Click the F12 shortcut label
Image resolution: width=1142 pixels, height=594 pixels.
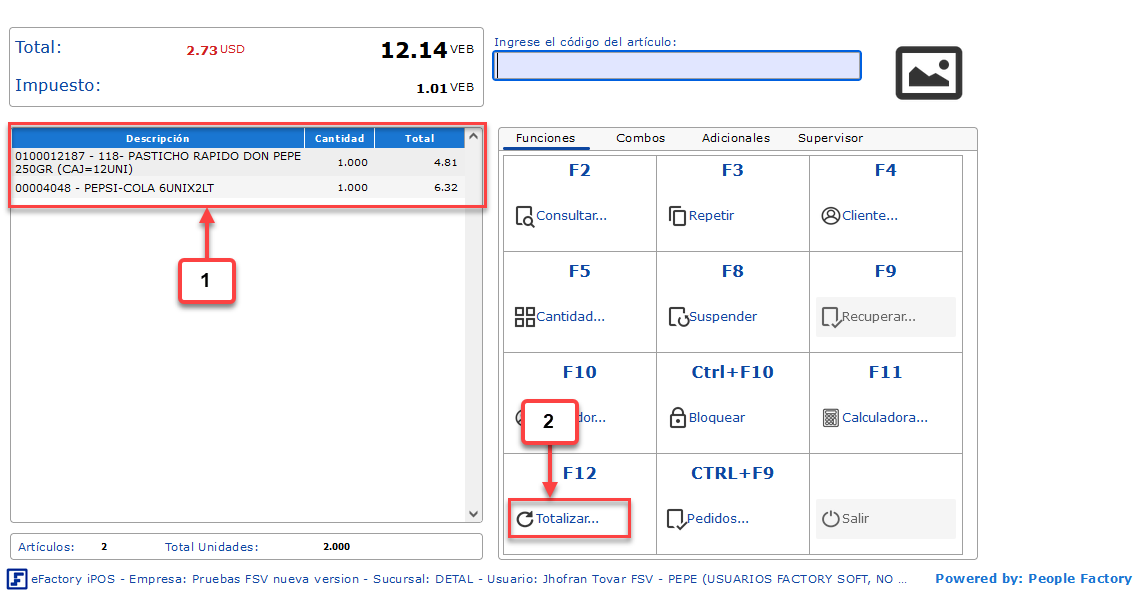(x=580, y=473)
